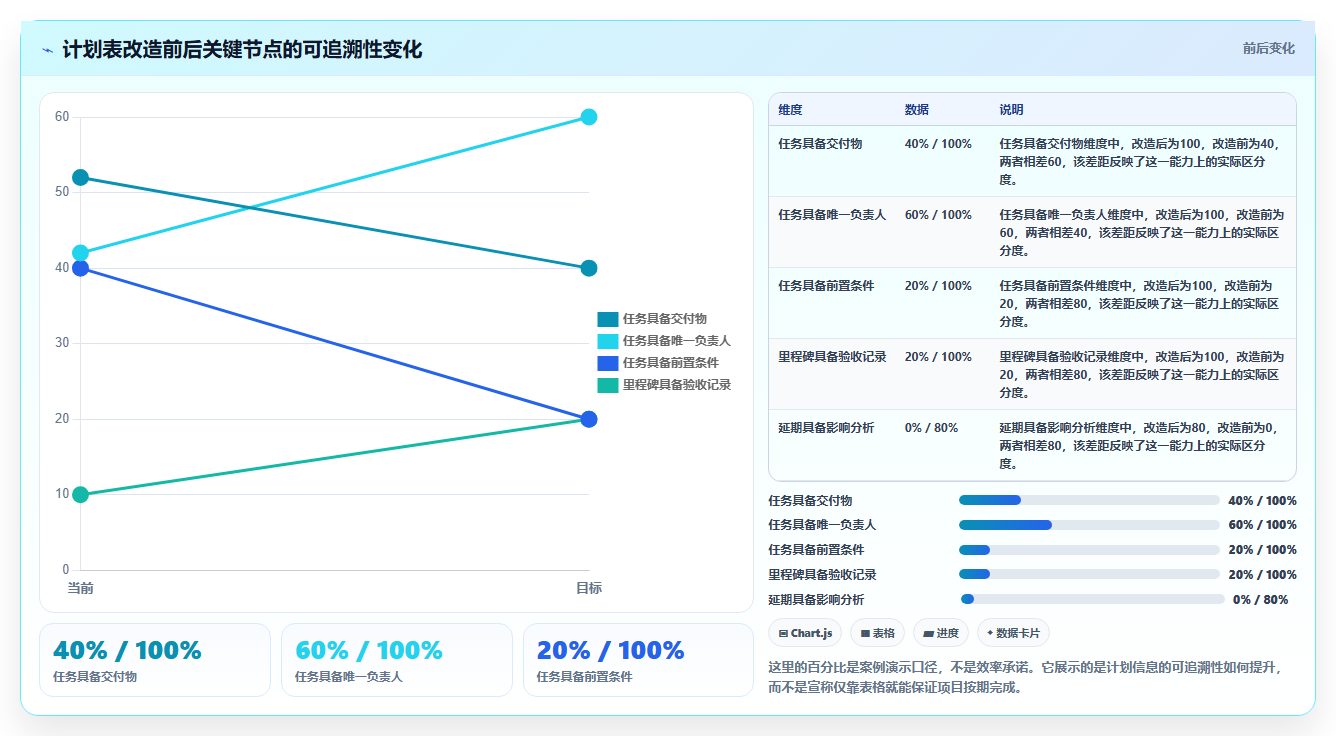Click 任务具备唯一负责人 in the table's first column

[x=832, y=215]
